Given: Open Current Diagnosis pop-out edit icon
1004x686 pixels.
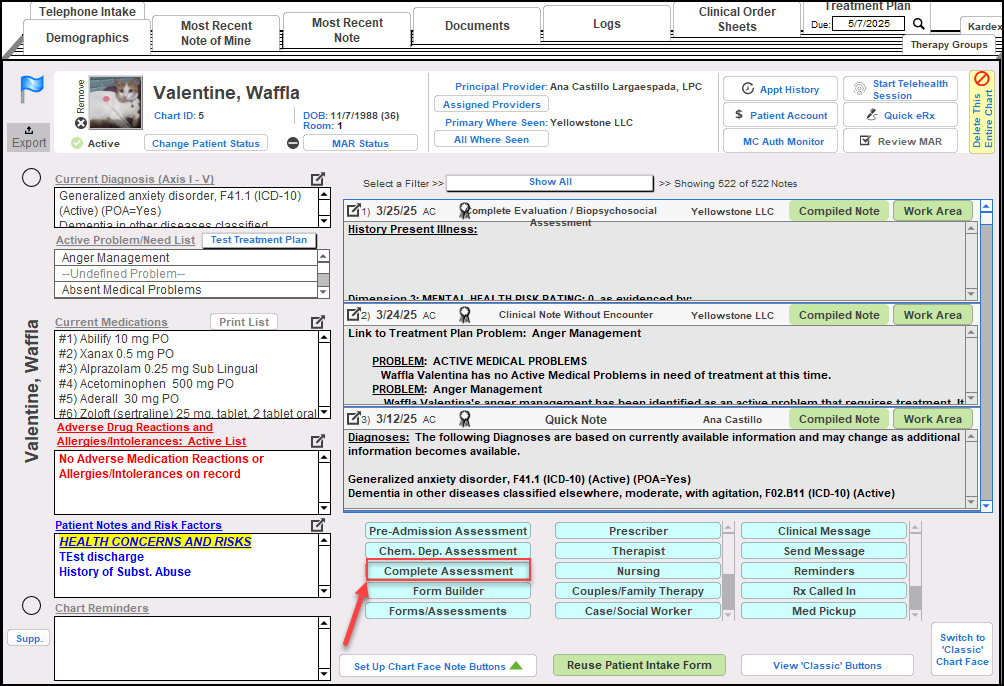Looking at the screenshot, I should [x=318, y=179].
